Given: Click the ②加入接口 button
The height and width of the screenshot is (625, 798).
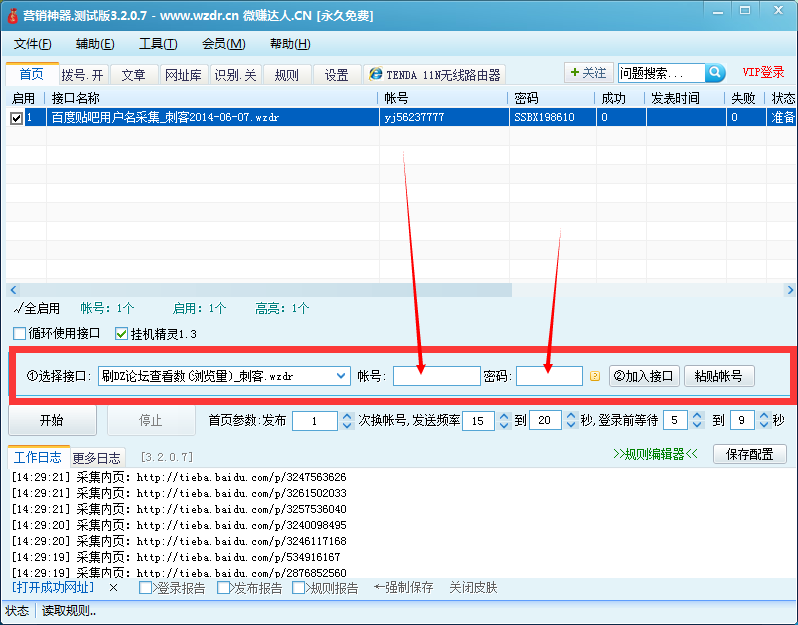Looking at the screenshot, I should point(644,376).
